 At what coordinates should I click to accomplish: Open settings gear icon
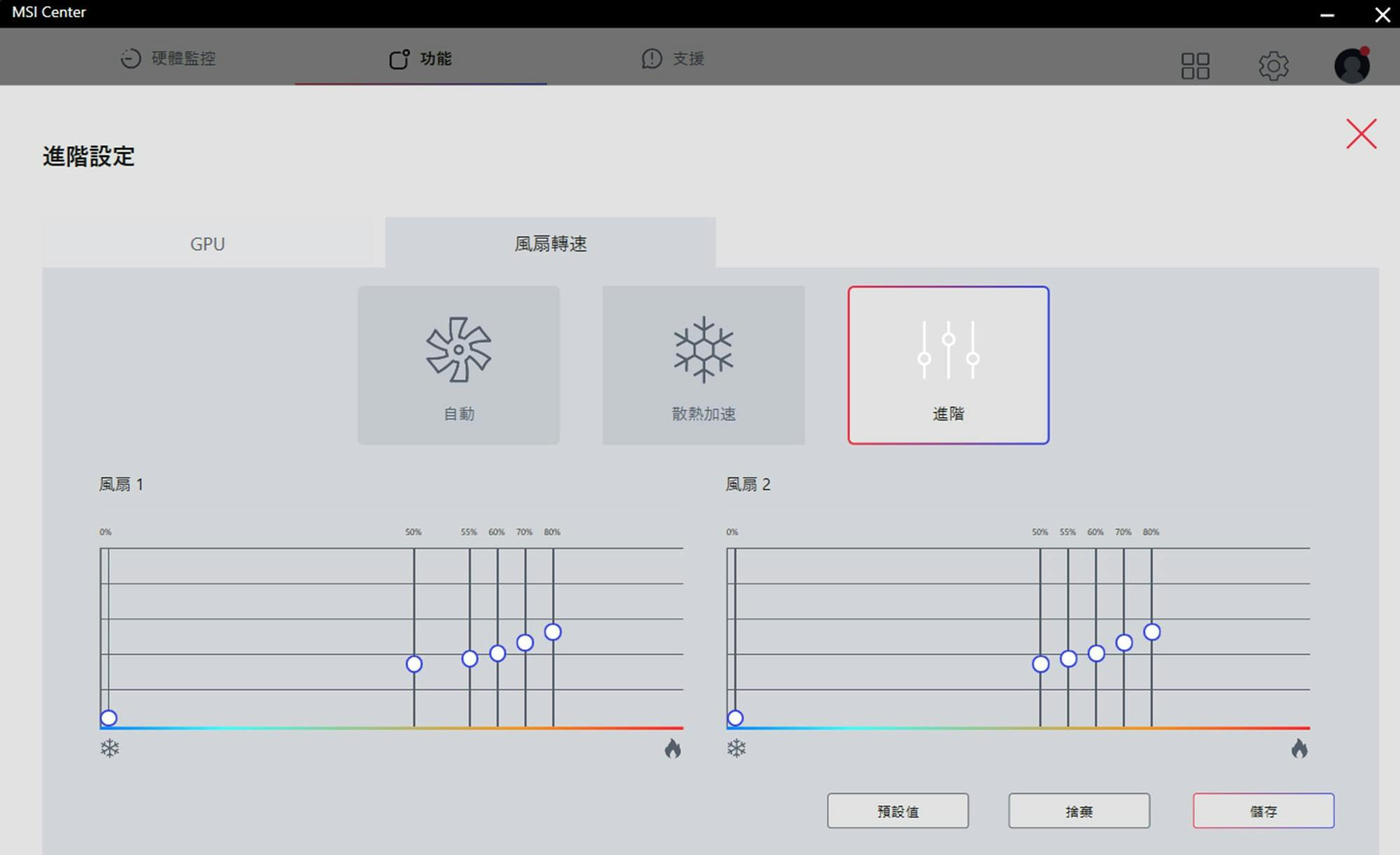[1273, 66]
